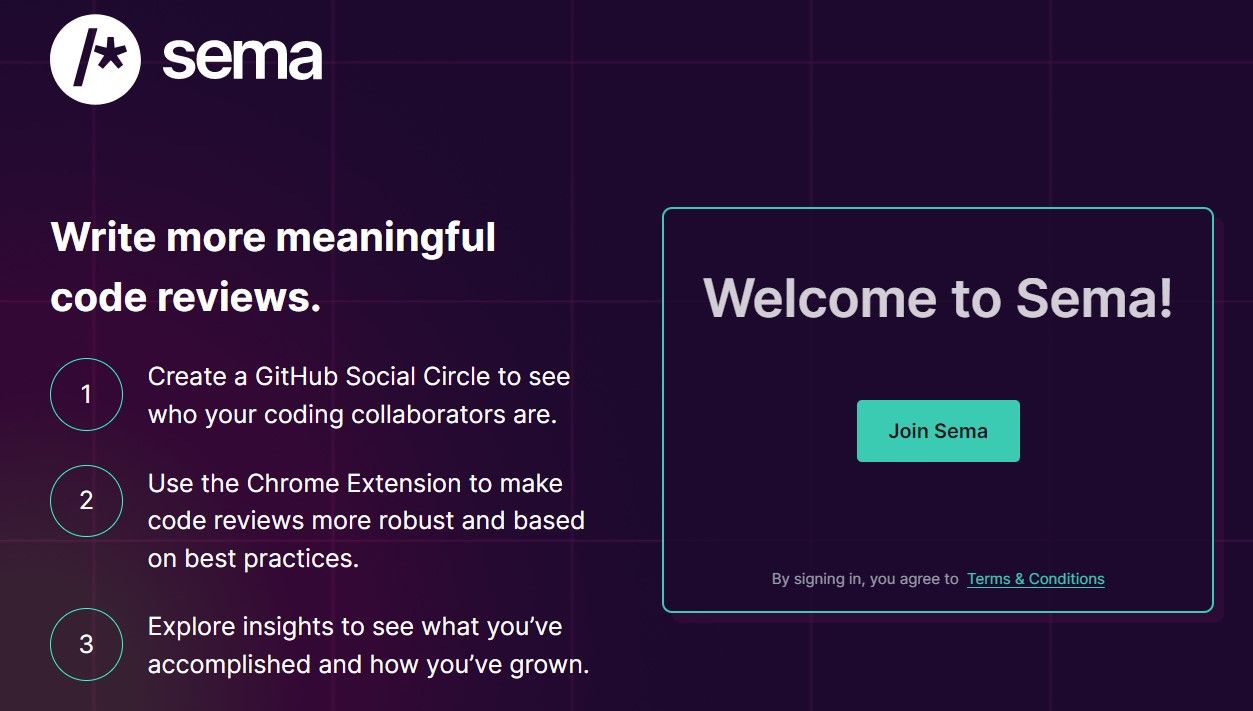Select the step 2 numbered circle
Screen dimensions: 1253x711
point(86,500)
